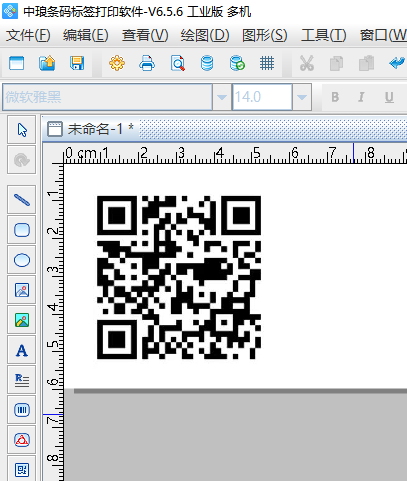
Task: Open the 查看(V) menu
Action: pyautogui.click(x=145, y=35)
